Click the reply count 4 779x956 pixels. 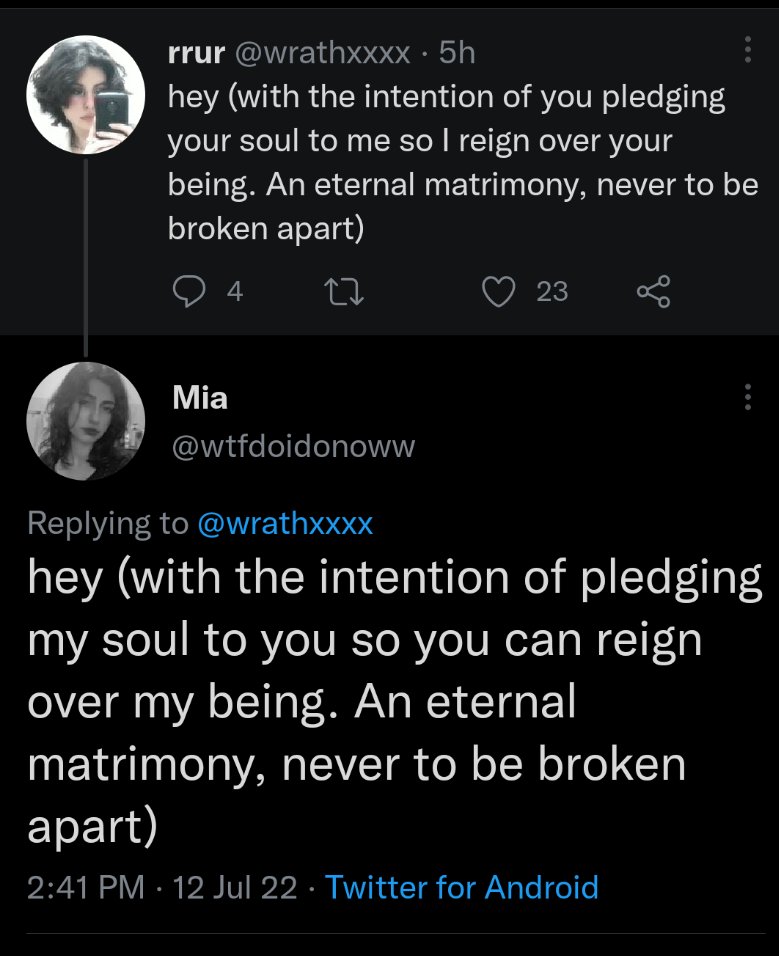pos(235,291)
